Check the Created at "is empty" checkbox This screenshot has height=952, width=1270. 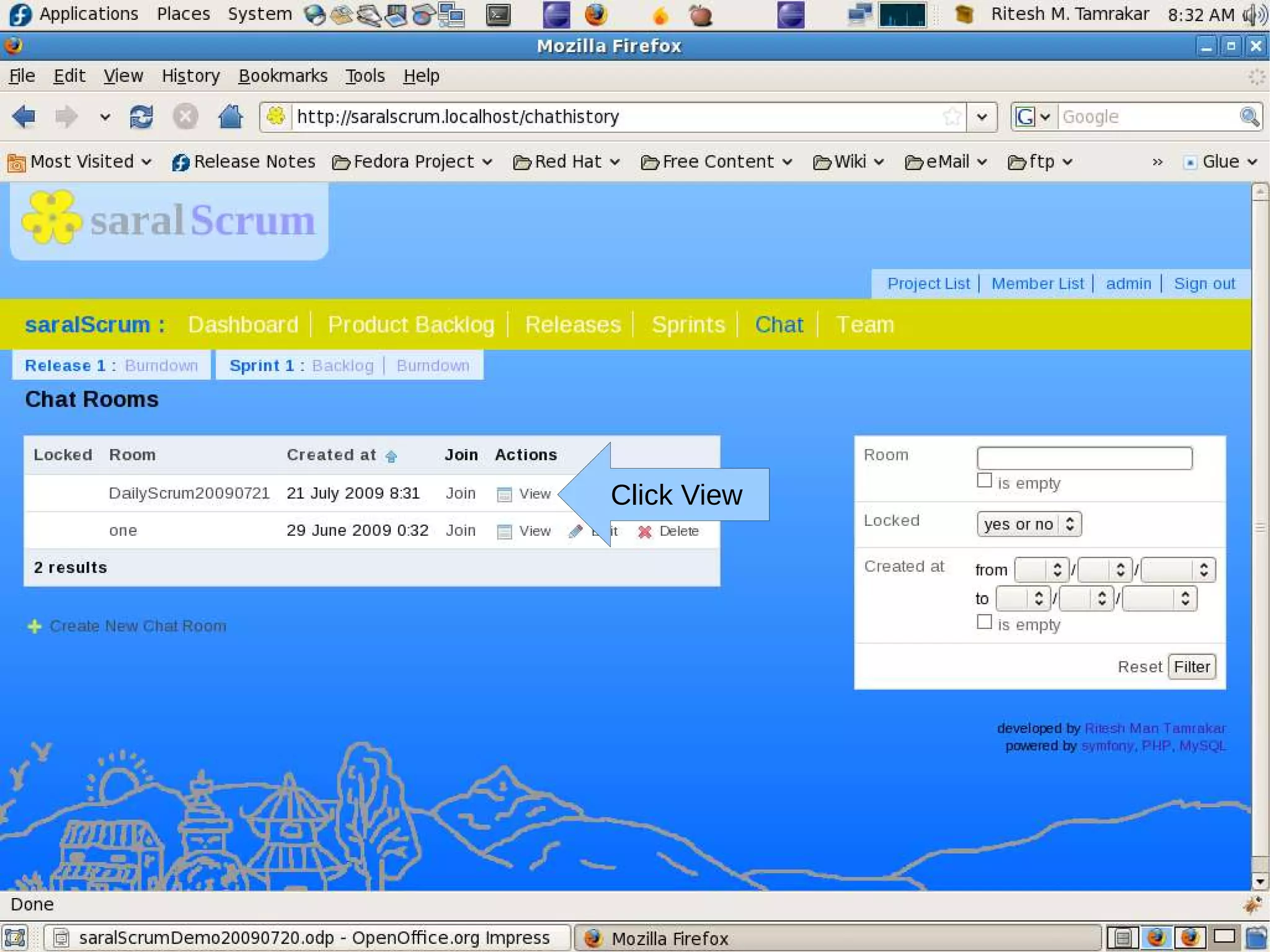pos(984,622)
